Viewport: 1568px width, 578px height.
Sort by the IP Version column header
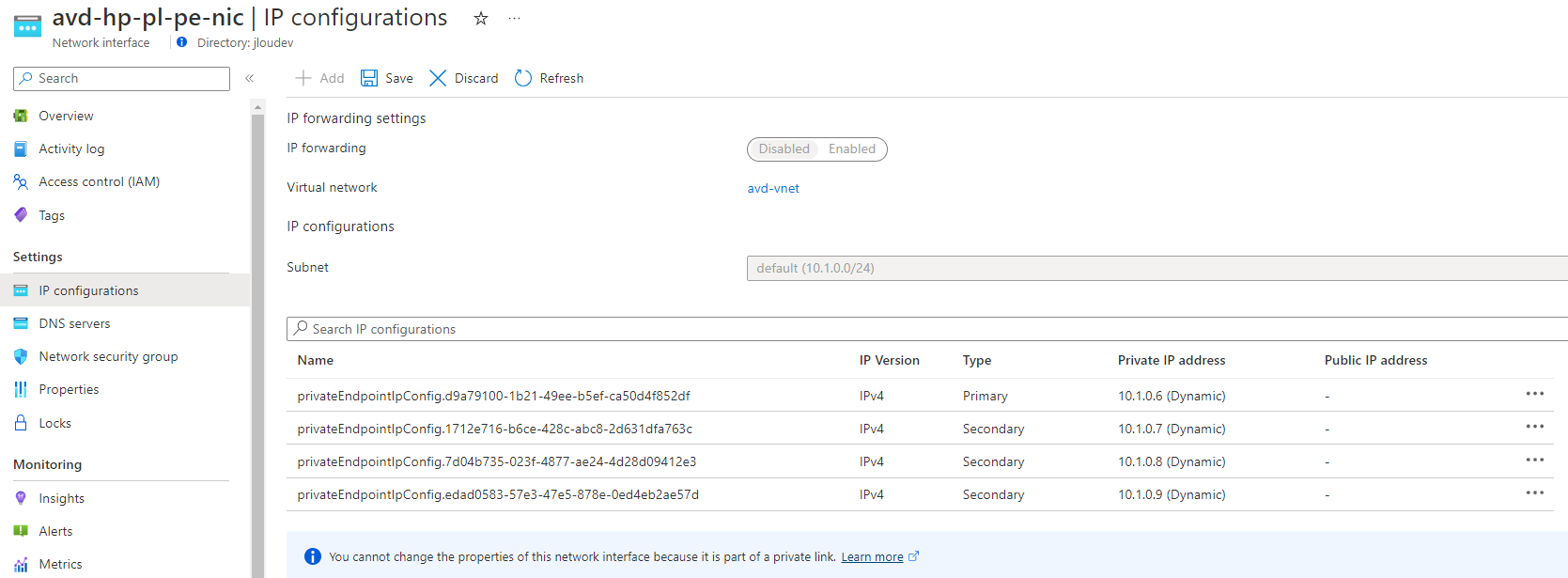tap(890, 360)
